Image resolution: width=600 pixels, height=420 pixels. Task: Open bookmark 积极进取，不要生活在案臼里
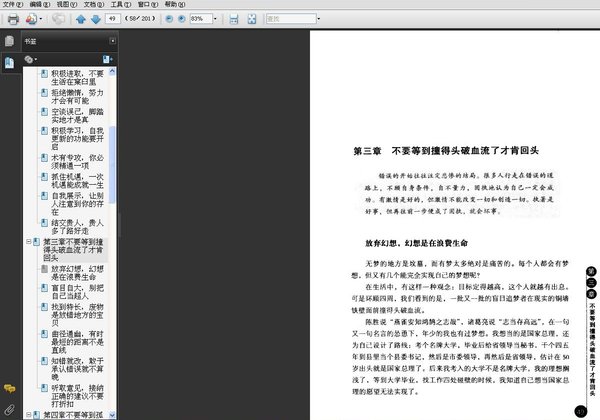77,78
